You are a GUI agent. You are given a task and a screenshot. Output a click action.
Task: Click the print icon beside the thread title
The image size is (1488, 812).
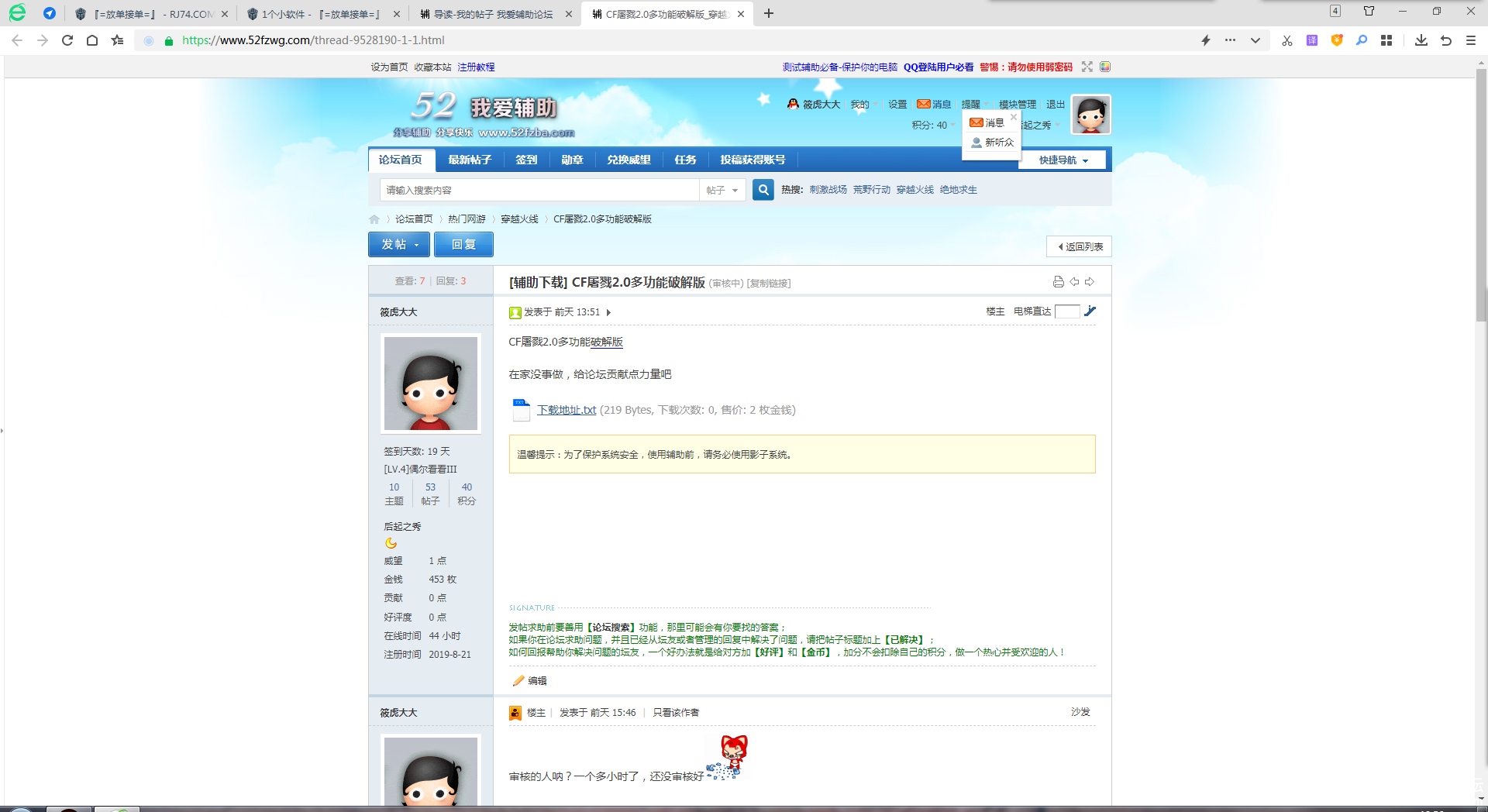[1058, 282]
